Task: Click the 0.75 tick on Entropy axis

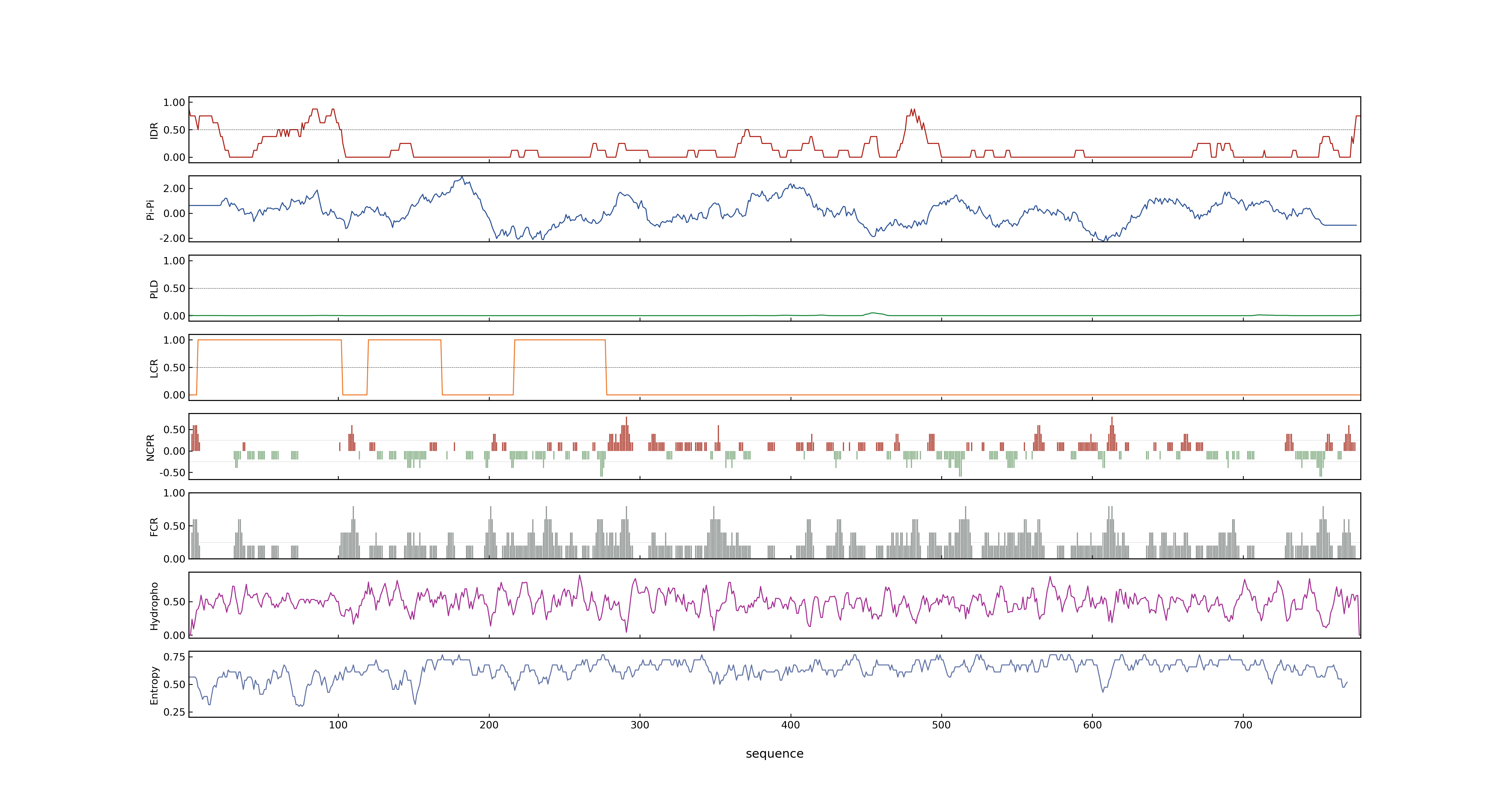Action: tap(174, 657)
